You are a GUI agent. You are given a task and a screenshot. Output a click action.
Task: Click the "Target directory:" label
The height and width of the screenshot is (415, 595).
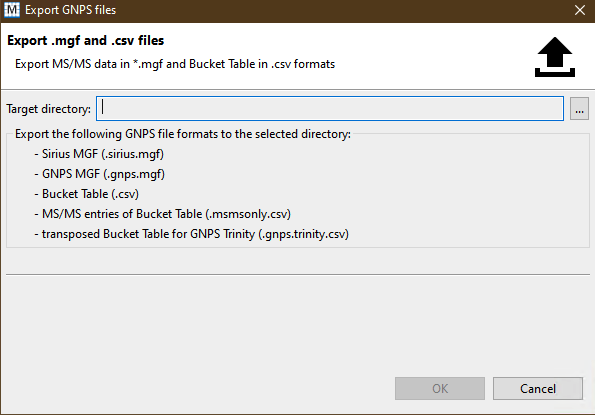coord(49,109)
